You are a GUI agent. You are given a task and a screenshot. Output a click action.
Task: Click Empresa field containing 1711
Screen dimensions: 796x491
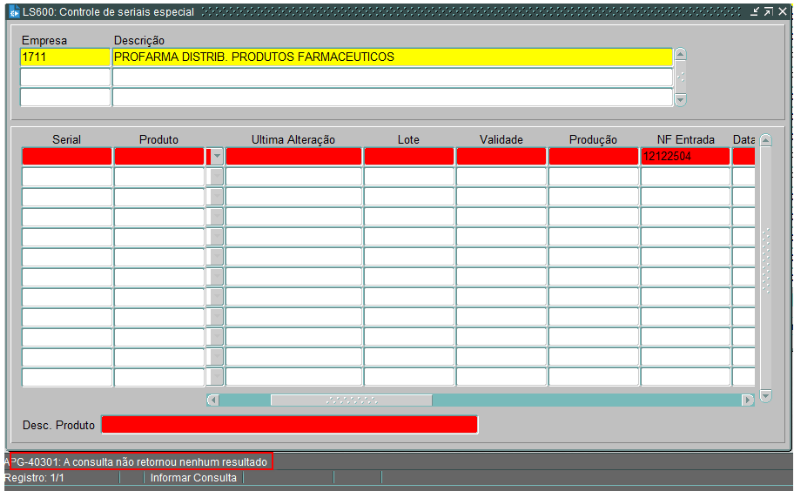pos(65,57)
